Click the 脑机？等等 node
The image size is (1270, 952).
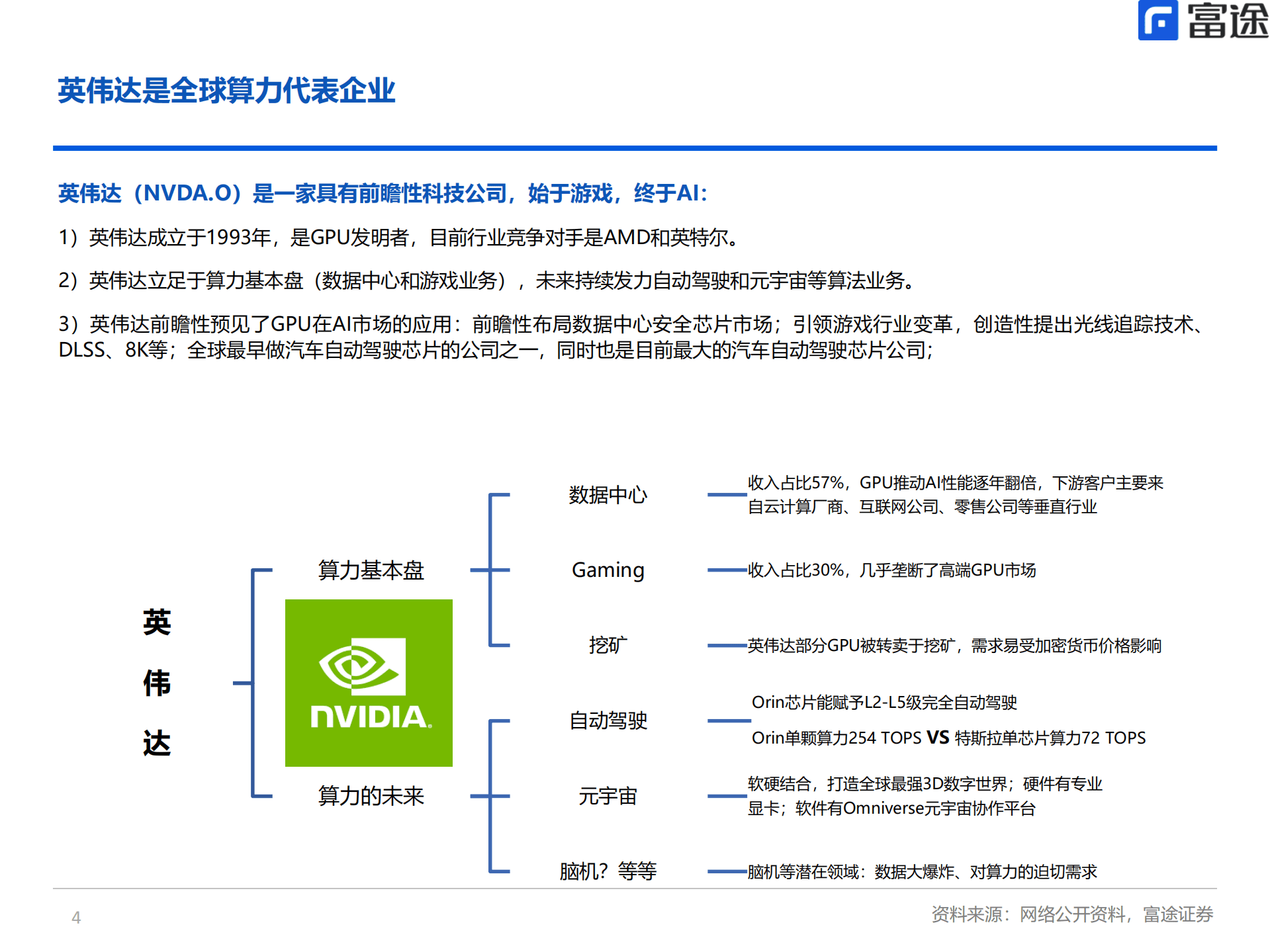(608, 871)
